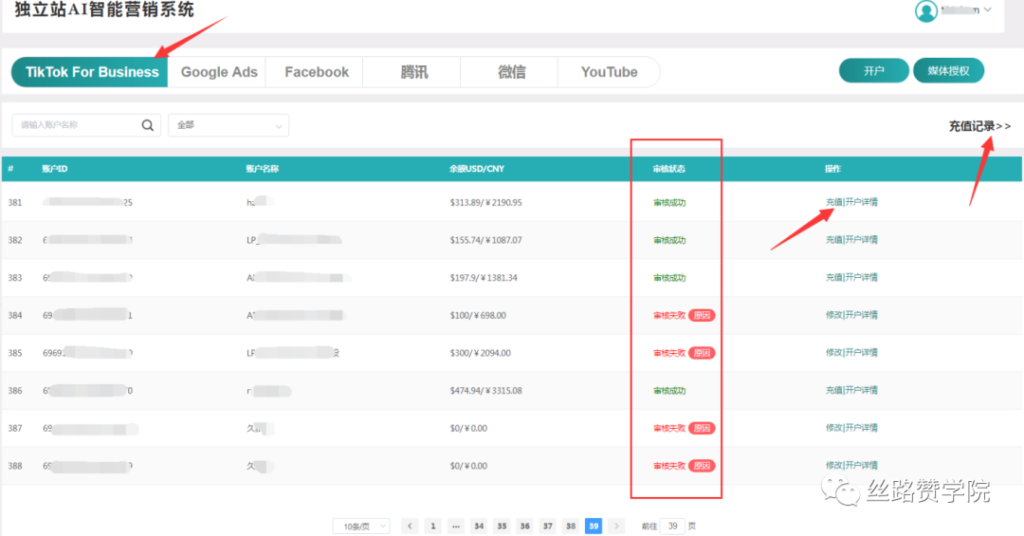Click the 审核成功 status in row 386
This screenshot has width=1024, height=536.
point(669,391)
